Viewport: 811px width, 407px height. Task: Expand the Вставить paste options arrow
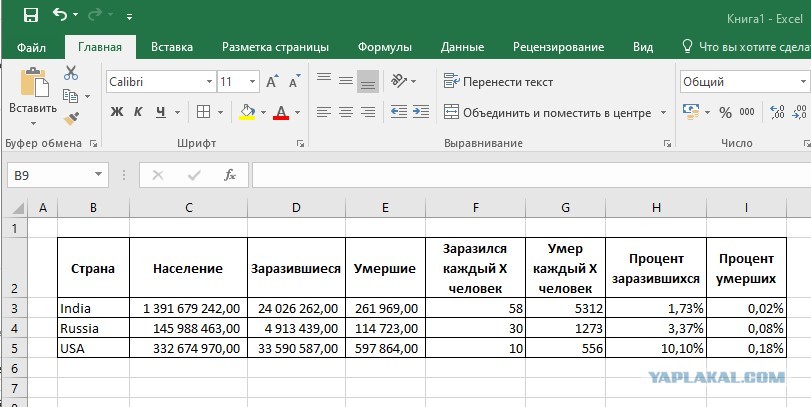(33, 124)
